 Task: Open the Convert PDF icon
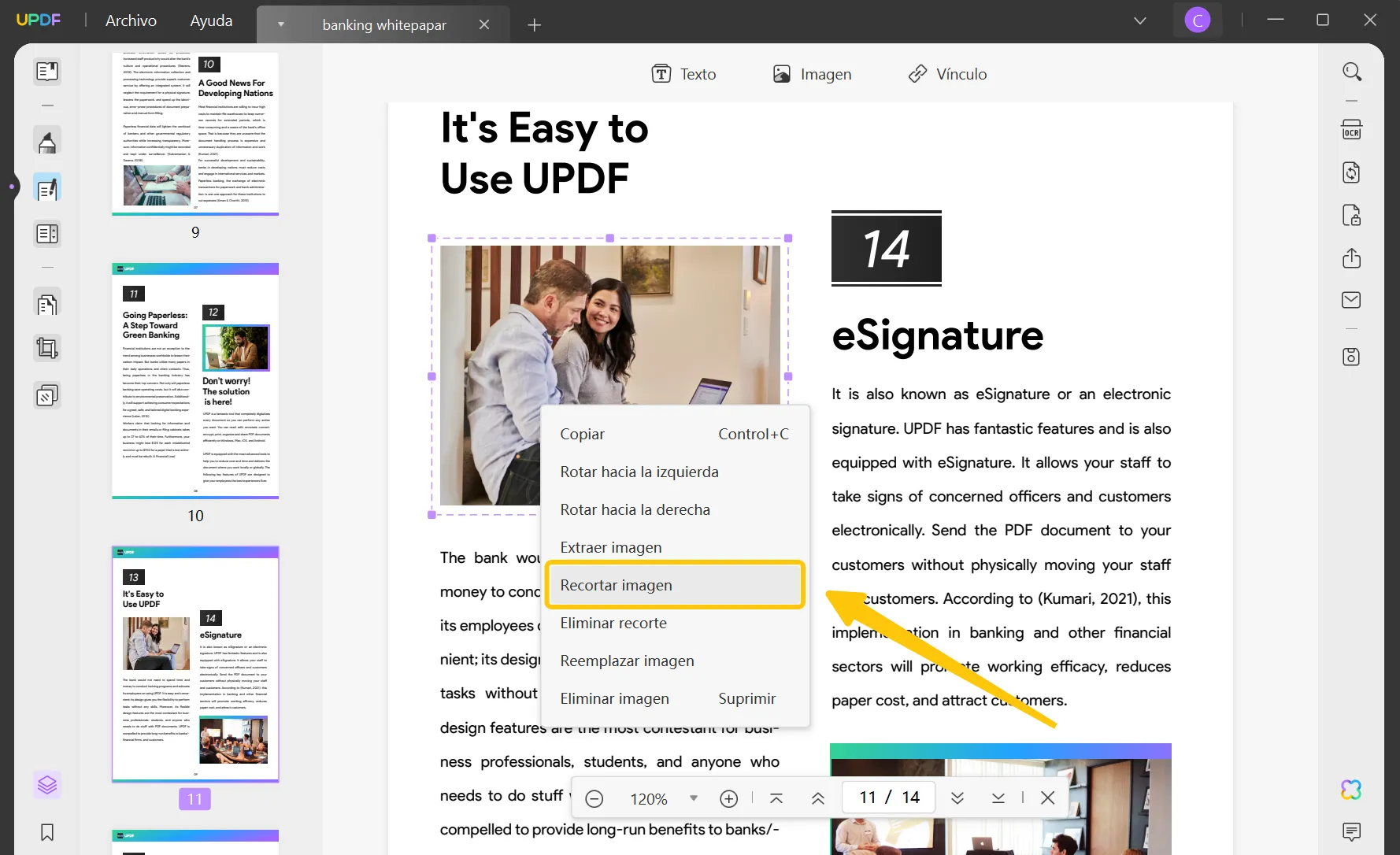1352,172
